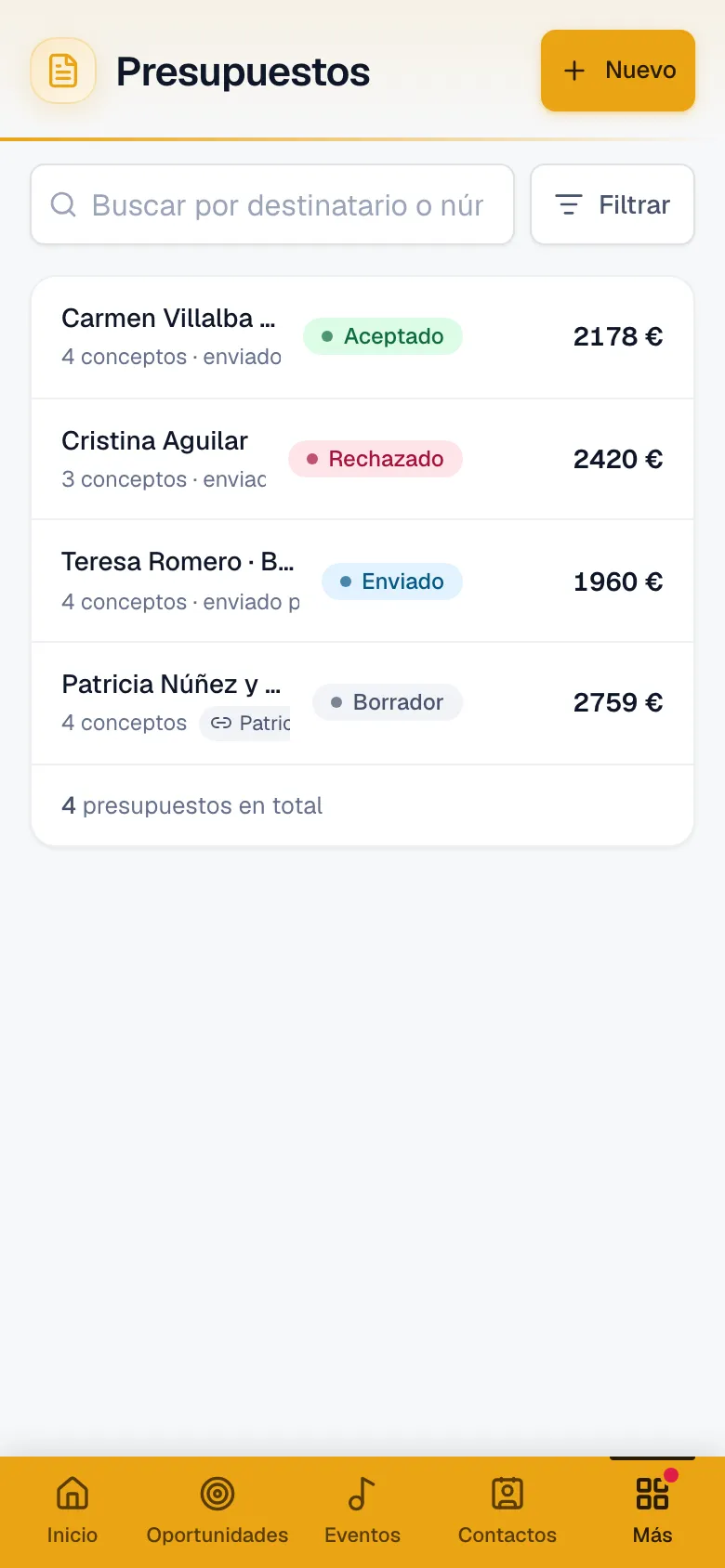Open Oportunidades target icon
Screen dimensions: 725x1568
[217, 1494]
